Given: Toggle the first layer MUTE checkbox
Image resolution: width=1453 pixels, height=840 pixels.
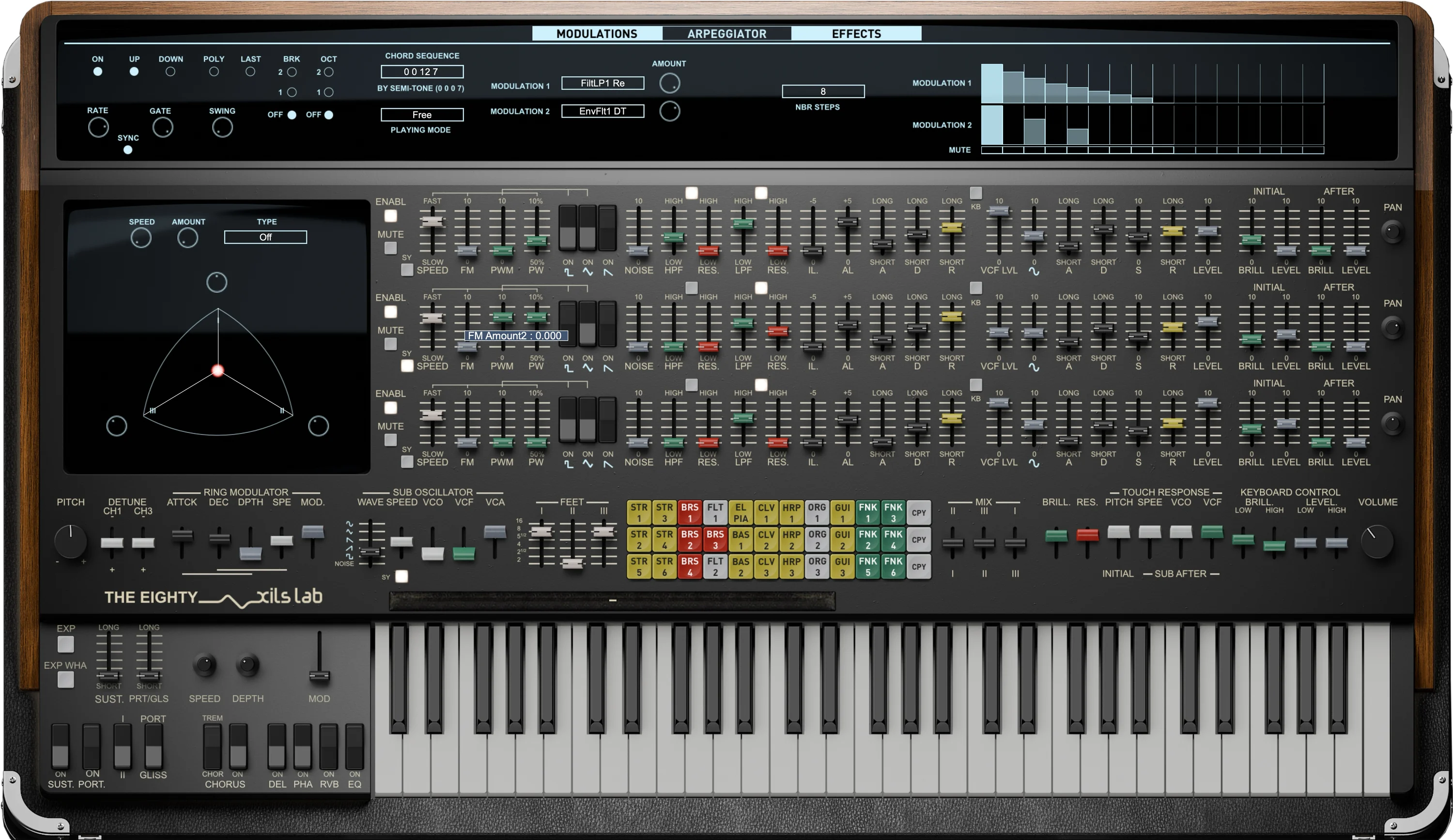Looking at the screenshot, I should (x=390, y=248).
